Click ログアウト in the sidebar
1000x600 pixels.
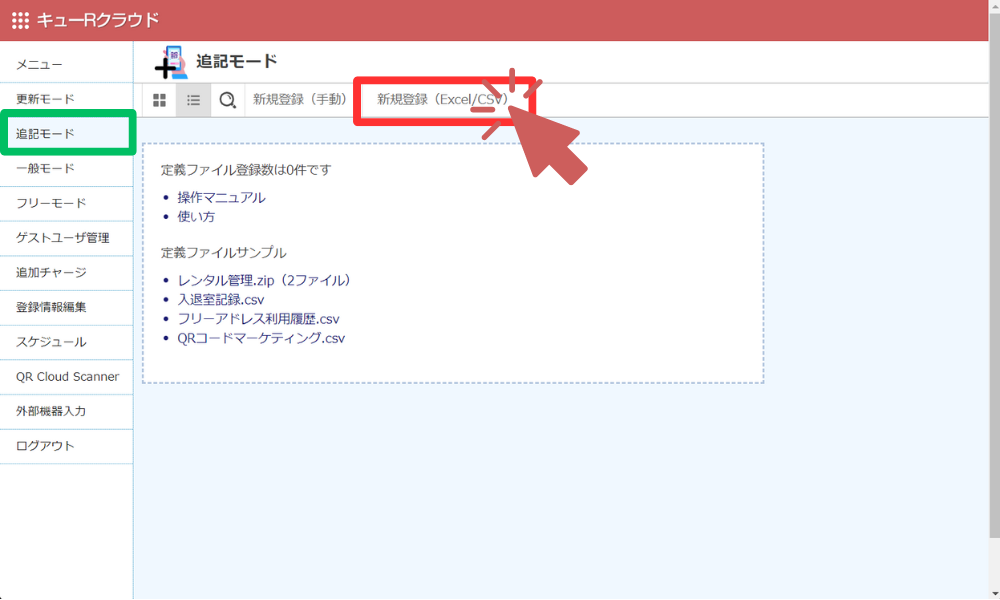(x=66, y=446)
